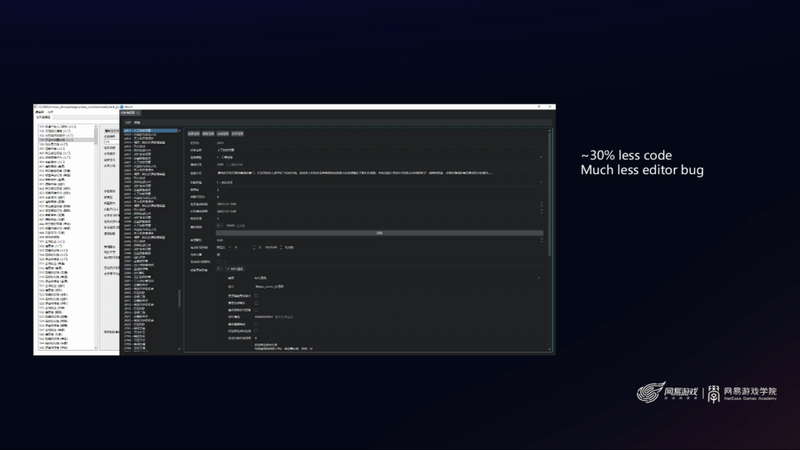
Task: Click the vertical scrollbar of the dark detail panel
Action: (549, 194)
